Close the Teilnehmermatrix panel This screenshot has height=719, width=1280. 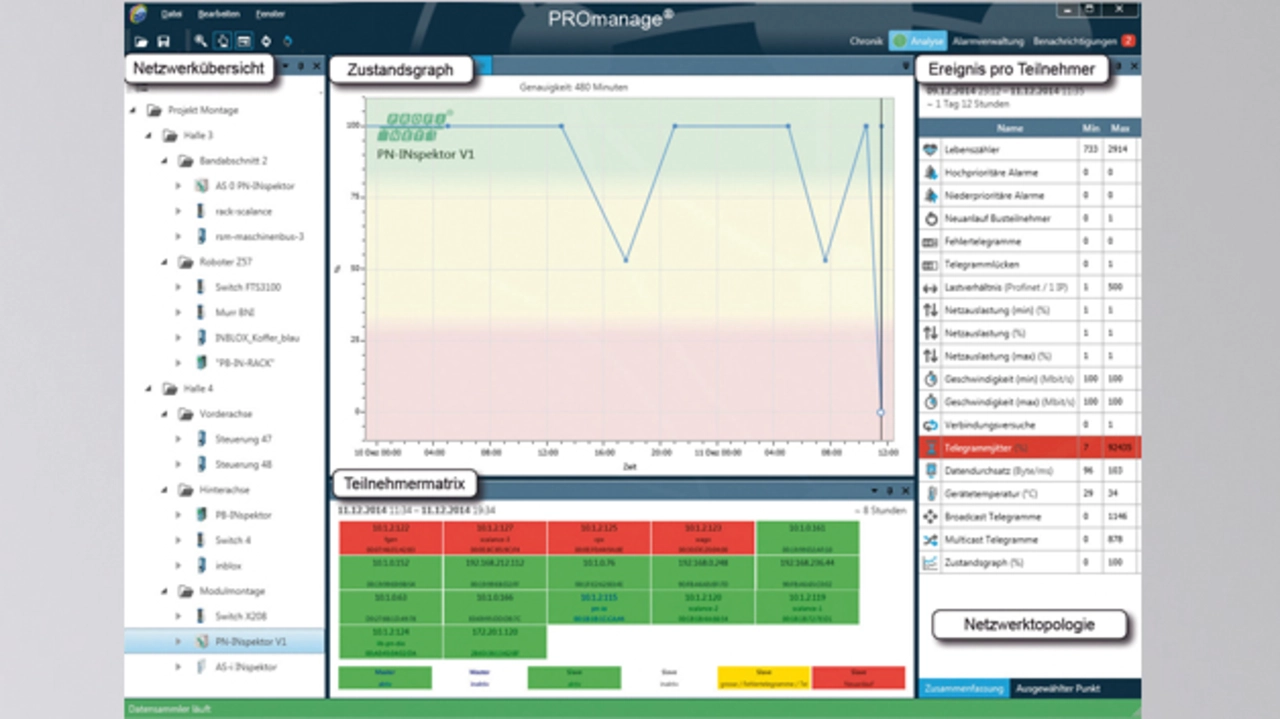coord(906,490)
